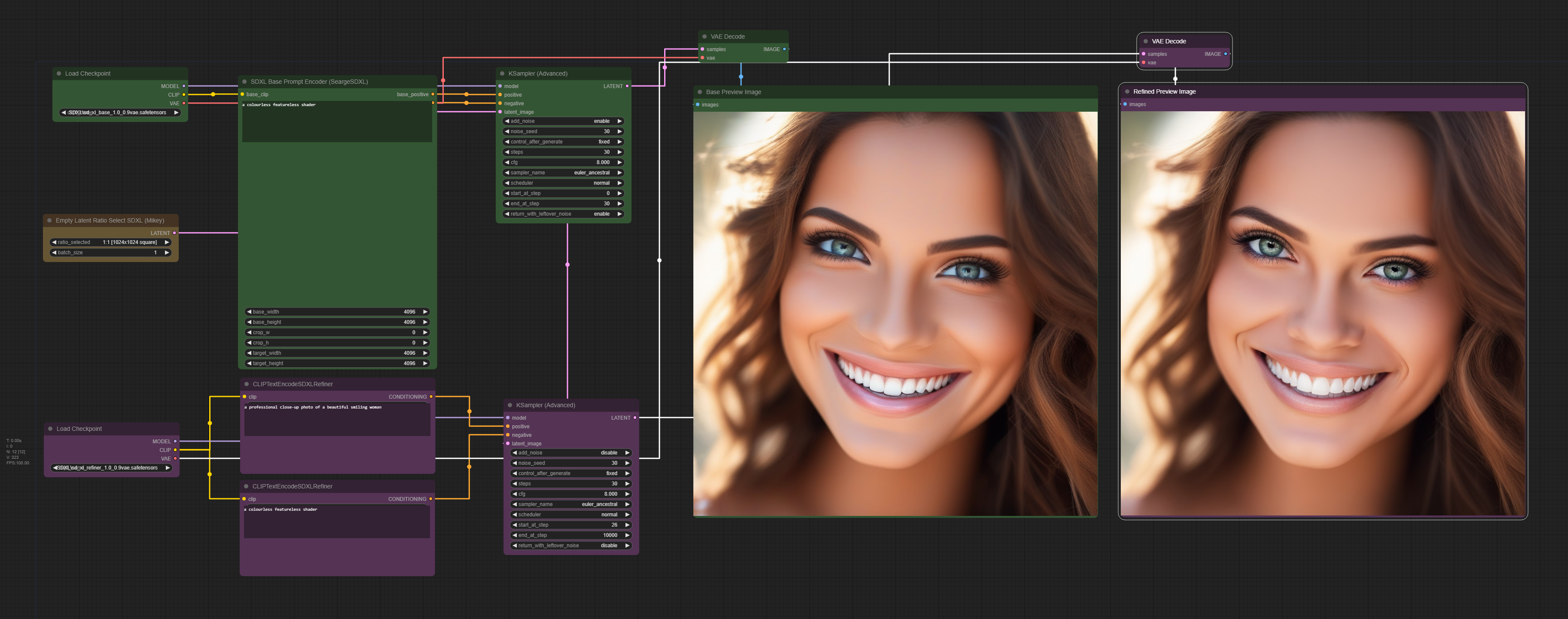Click the SDXL Base Prompt Encoder title dot
The width and height of the screenshot is (1568, 619).
245,82
